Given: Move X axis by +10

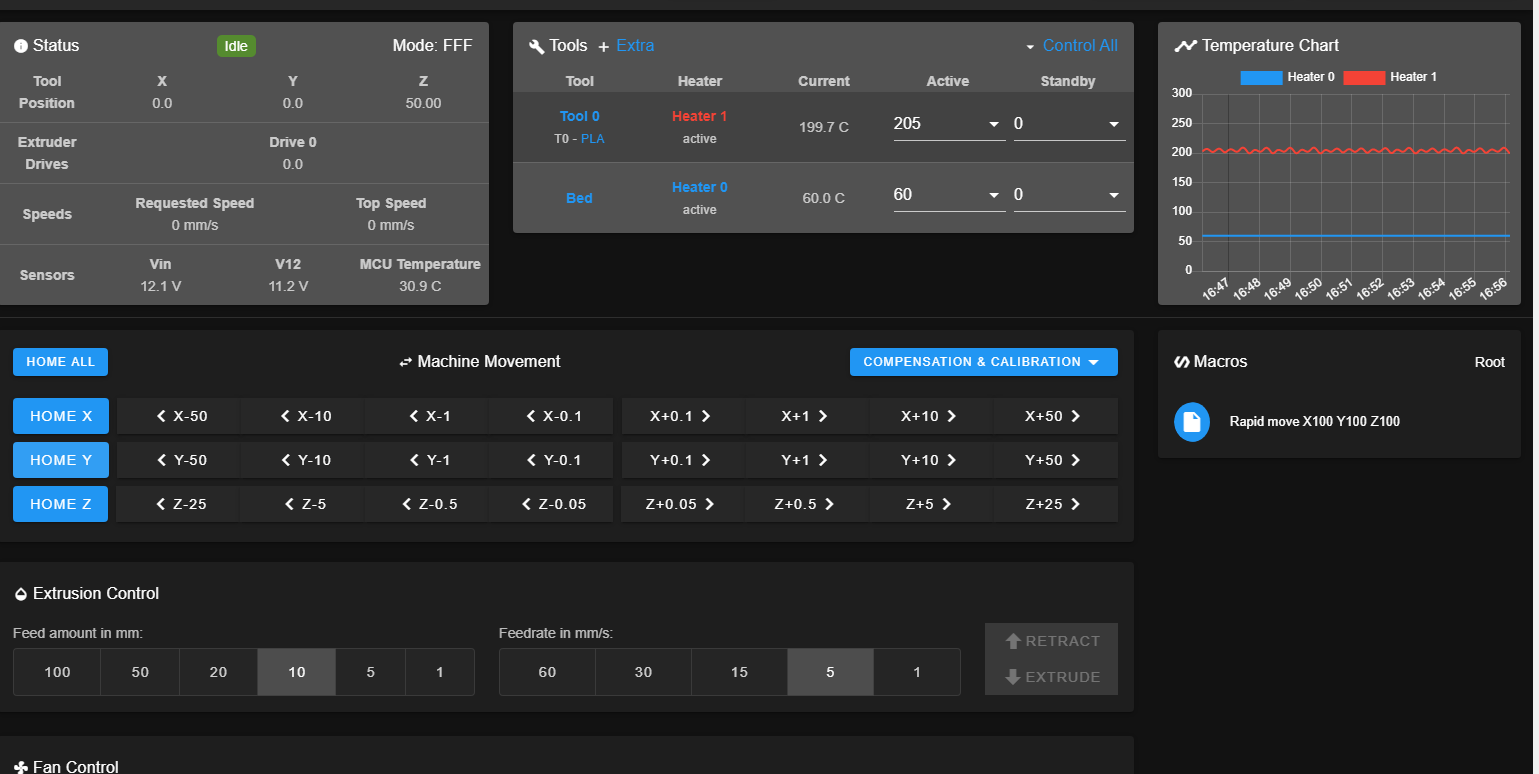Looking at the screenshot, I should point(931,416).
